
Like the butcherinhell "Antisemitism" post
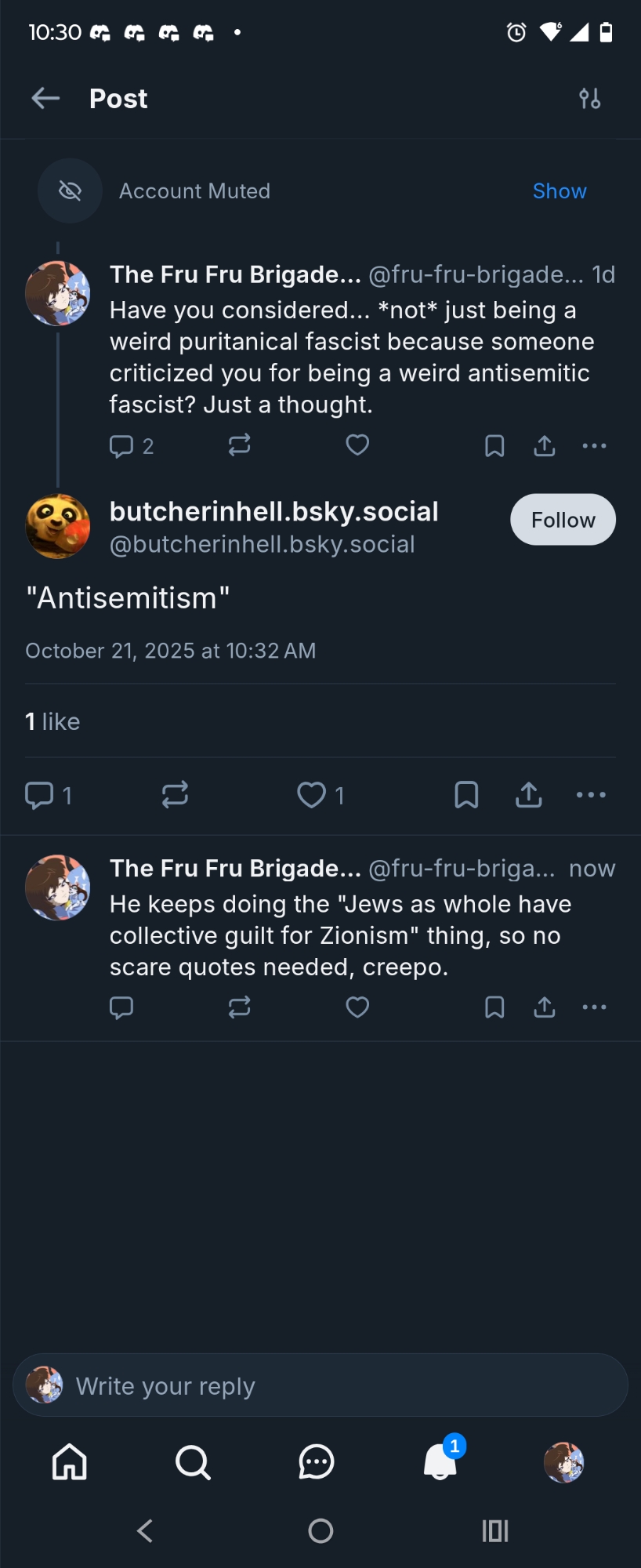(x=311, y=795)
